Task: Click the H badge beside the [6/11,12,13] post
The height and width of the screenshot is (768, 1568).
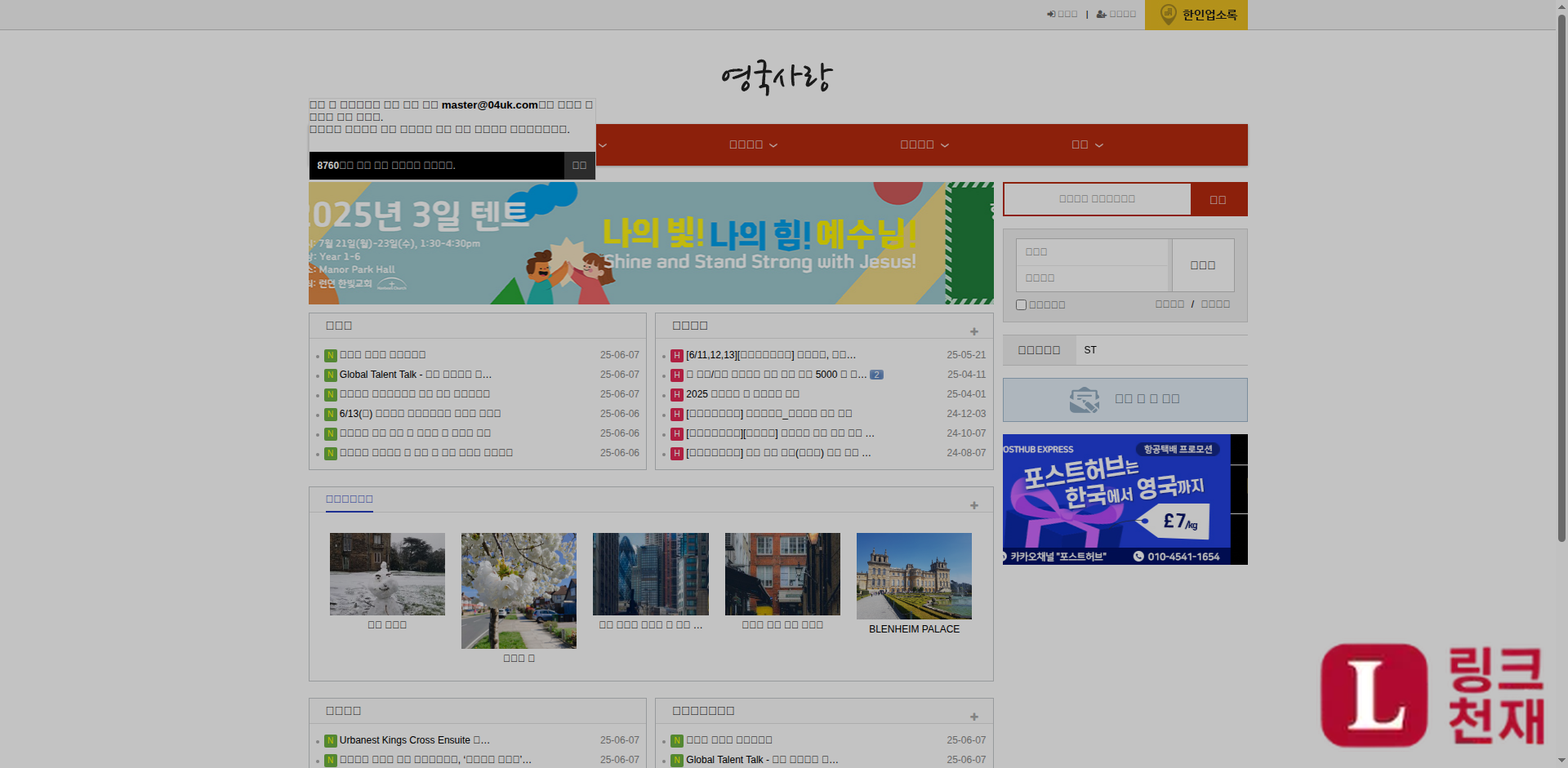Action: (x=677, y=356)
